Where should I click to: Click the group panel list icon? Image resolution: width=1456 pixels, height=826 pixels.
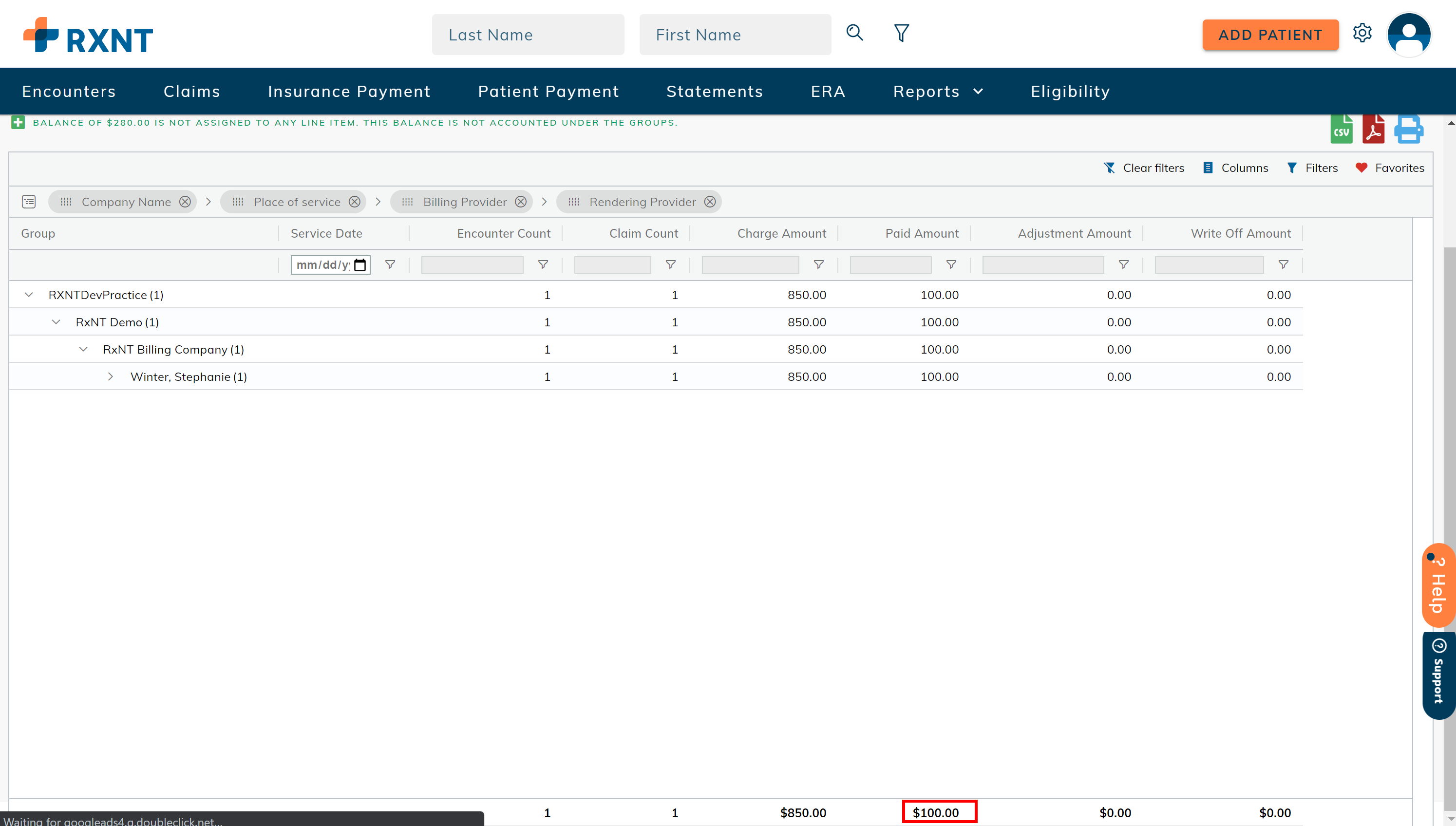click(x=29, y=202)
